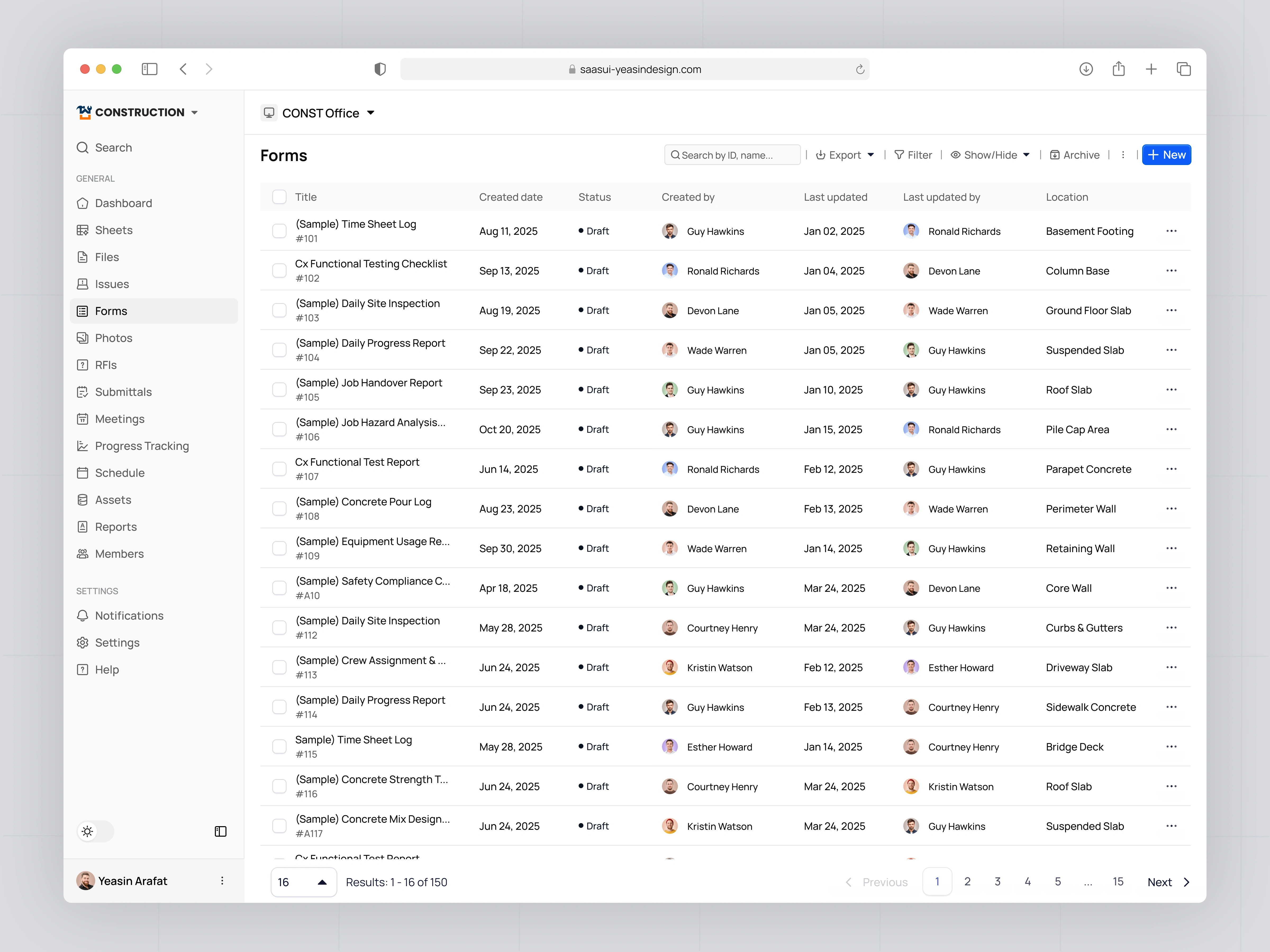
Task: Click Yeasin Arafat profile avatar
Action: 85,881
